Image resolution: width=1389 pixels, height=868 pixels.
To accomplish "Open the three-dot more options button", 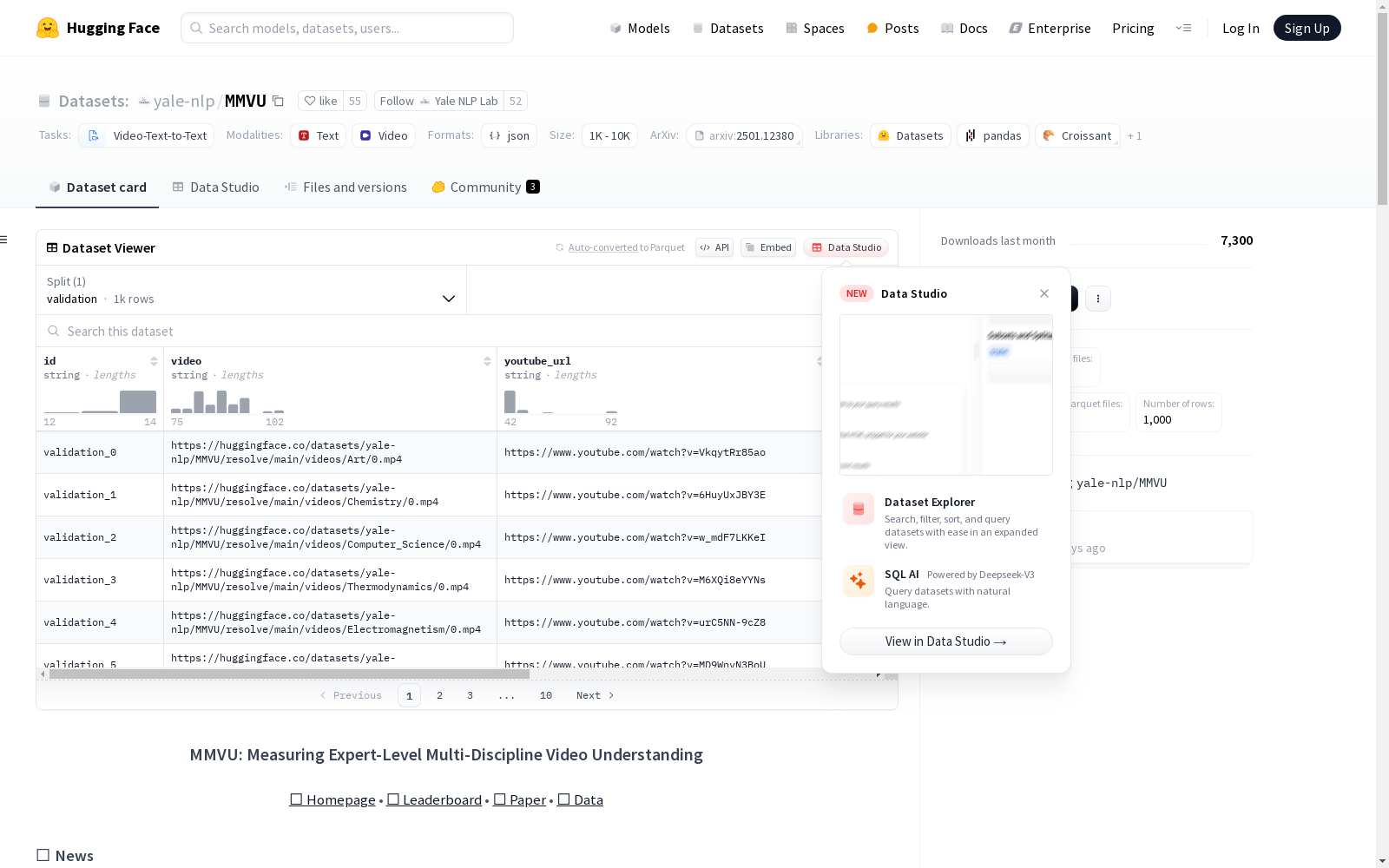I will (1098, 299).
